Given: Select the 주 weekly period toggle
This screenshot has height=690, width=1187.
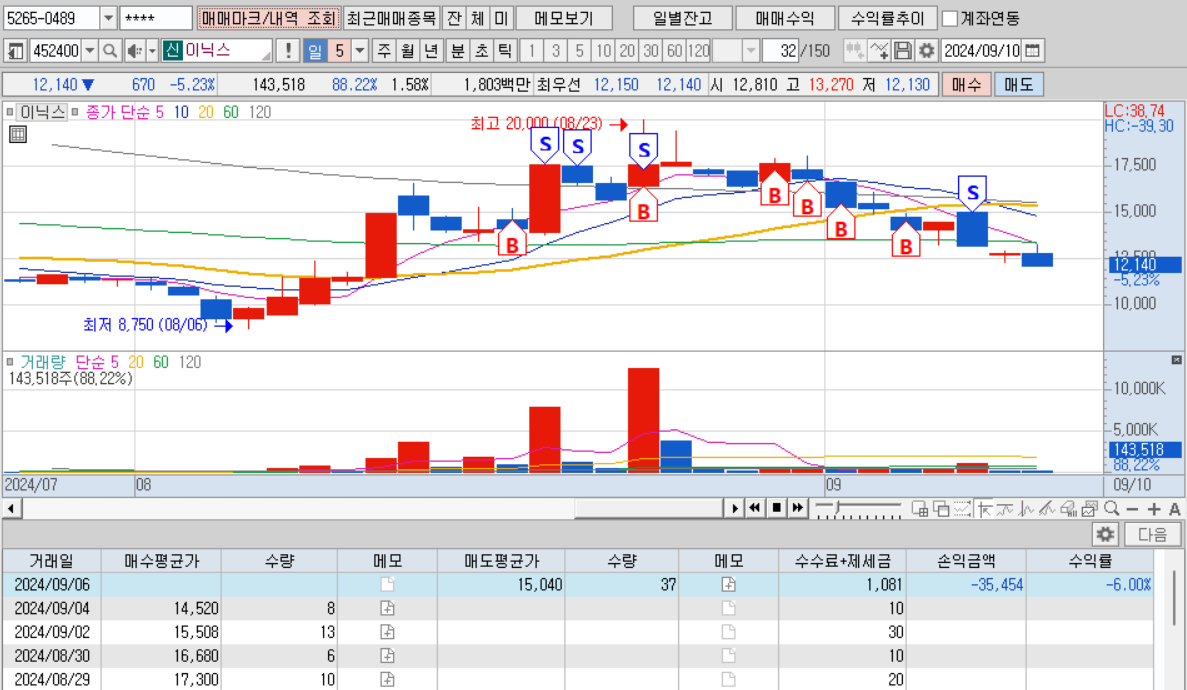Looking at the screenshot, I should pos(385,51).
